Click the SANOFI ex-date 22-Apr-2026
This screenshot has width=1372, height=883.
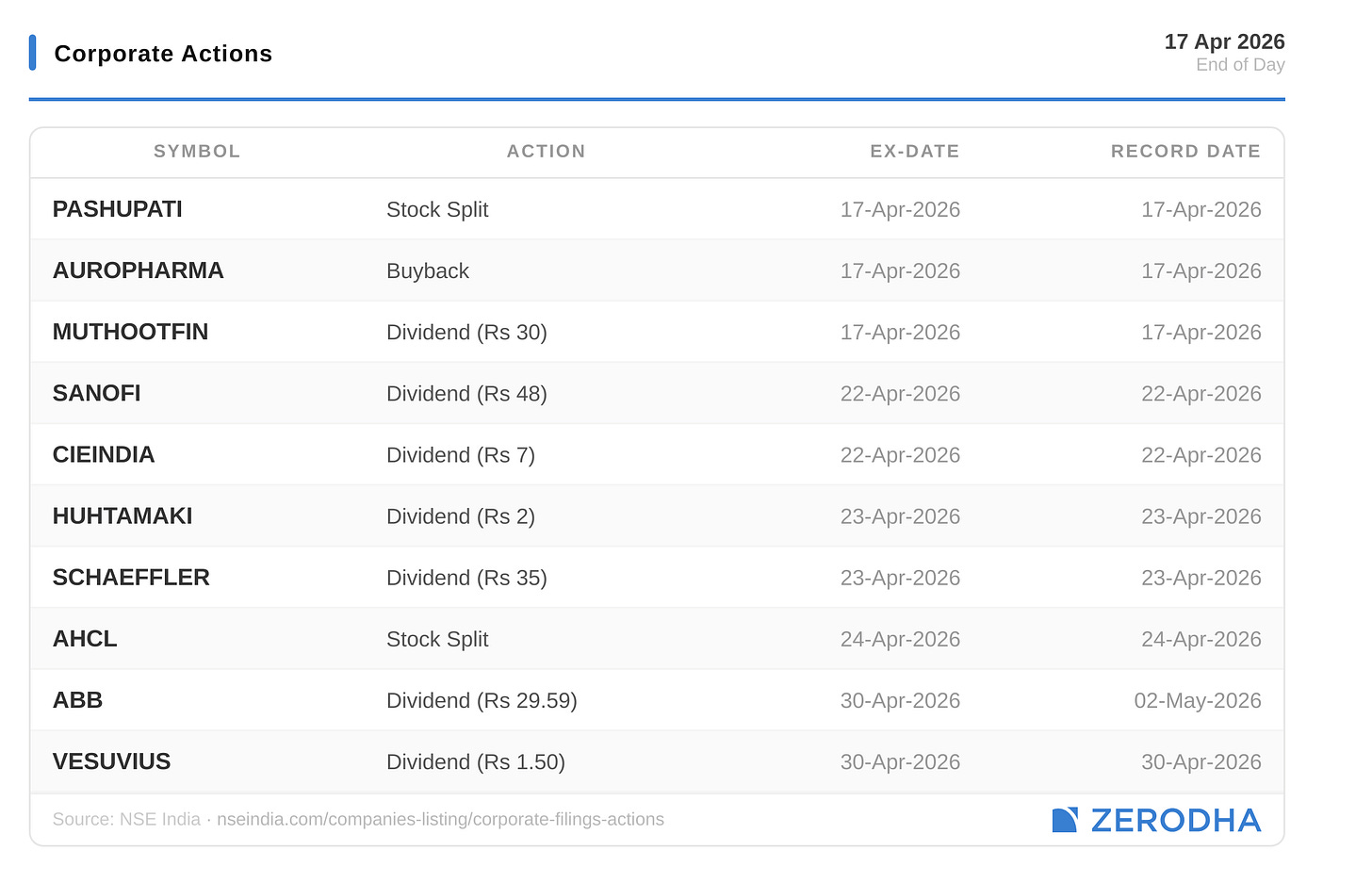(x=900, y=394)
